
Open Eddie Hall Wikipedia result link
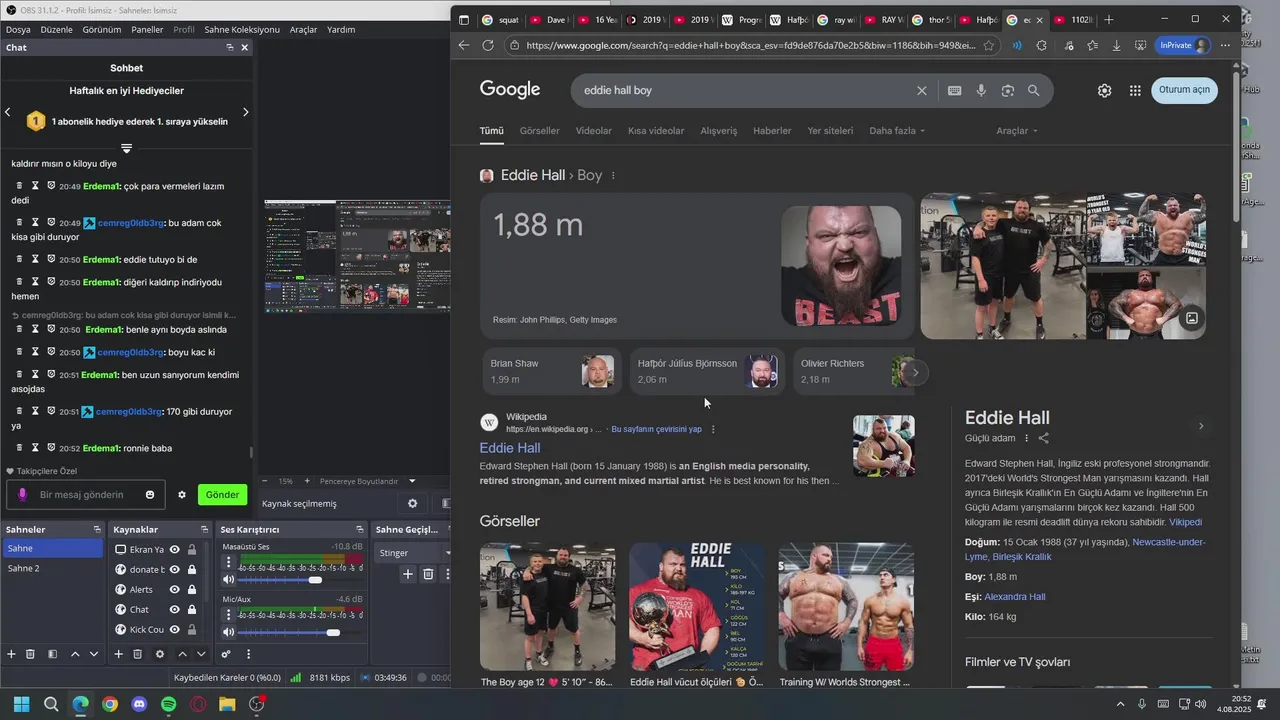pyautogui.click(x=510, y=448)
